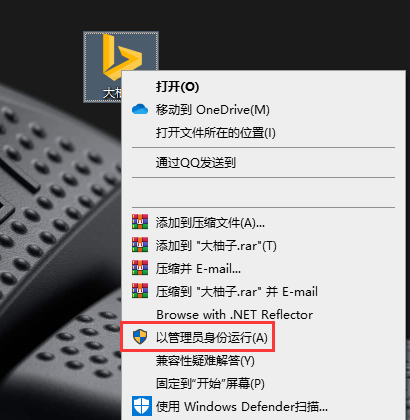The height and width of the screenshot is (420, 410).
Task: Click the Windows Defender shield icon
Action: coord(142,406)
